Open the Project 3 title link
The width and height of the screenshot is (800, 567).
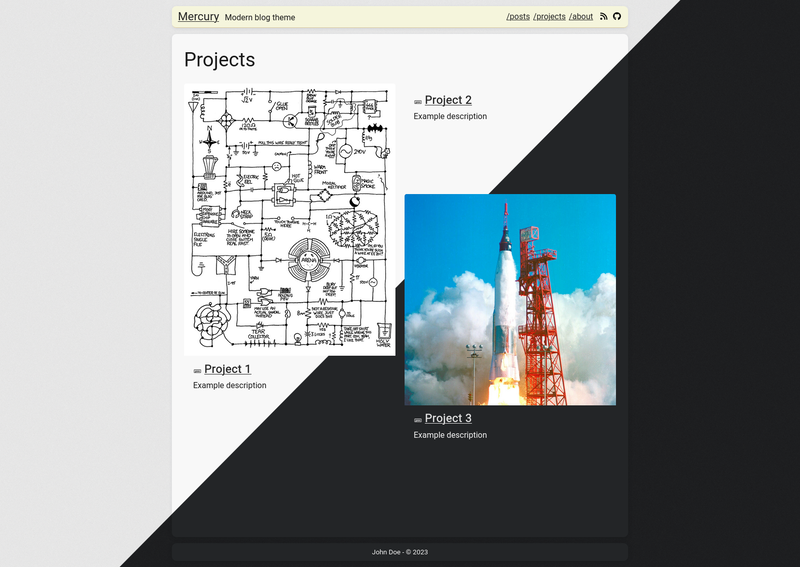448,418
